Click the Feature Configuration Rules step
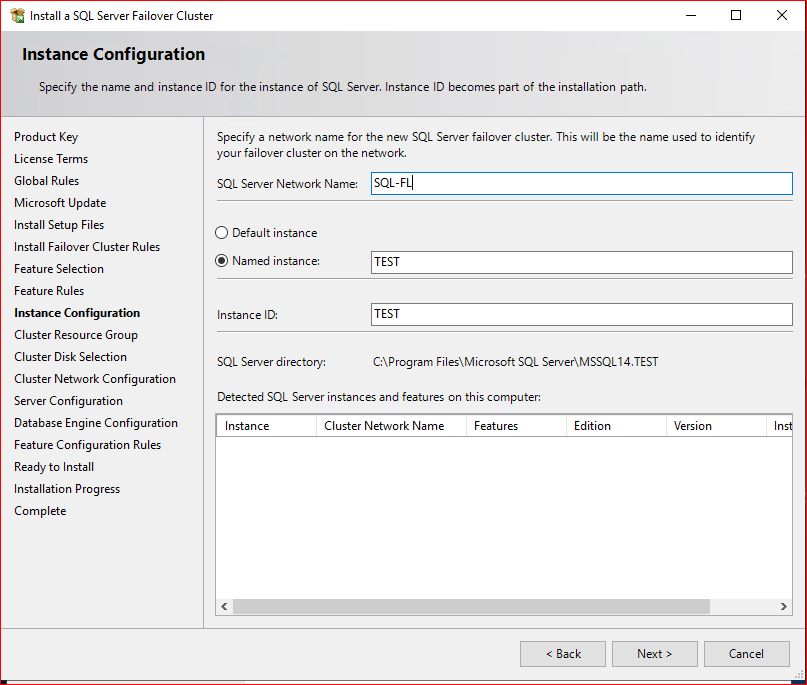This screenshot has height=685, width=807. pyautogui.click(x=87, y=445)
